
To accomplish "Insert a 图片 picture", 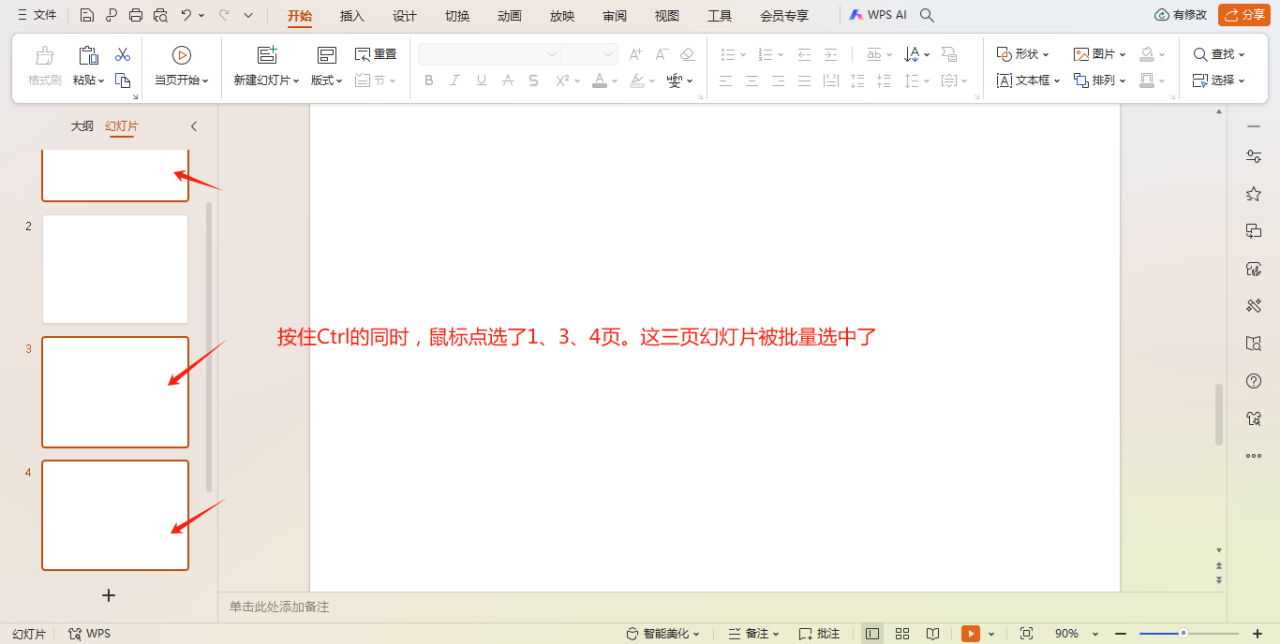I will [1098, 53].
